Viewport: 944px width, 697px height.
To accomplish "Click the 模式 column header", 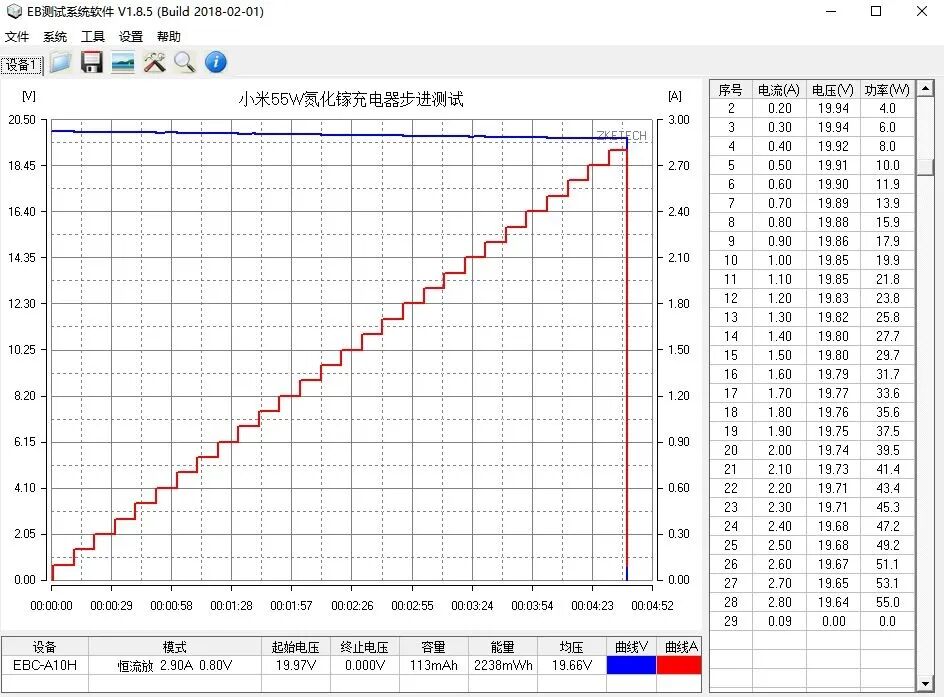I will coord(175,647).
